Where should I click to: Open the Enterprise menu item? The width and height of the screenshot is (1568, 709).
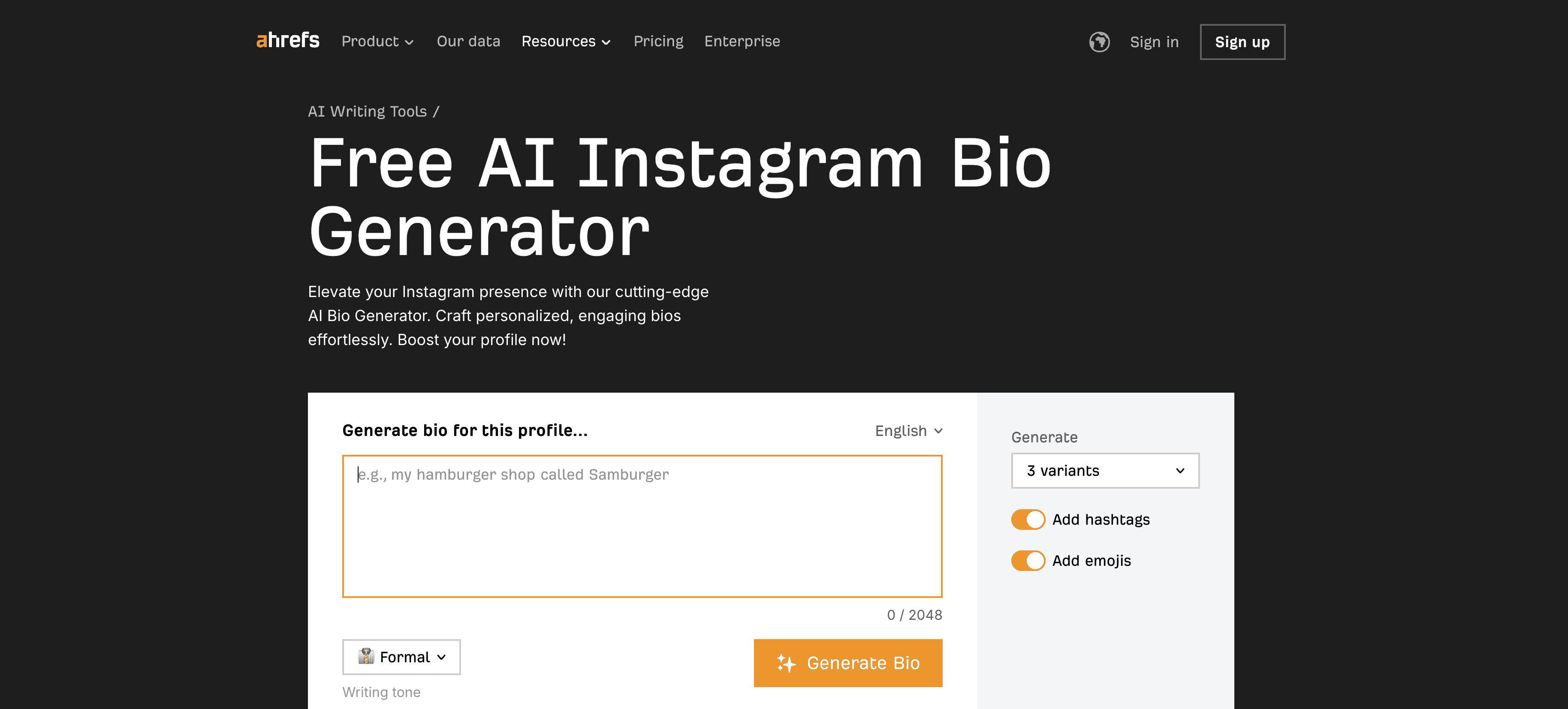[x=742, y=42]
